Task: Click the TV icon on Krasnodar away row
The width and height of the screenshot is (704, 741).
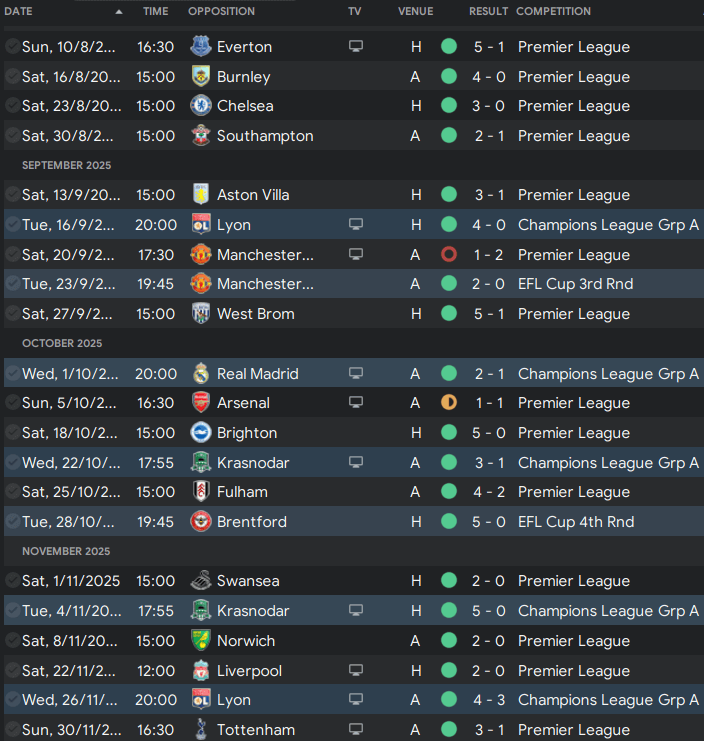Action: tap(356, 462)
